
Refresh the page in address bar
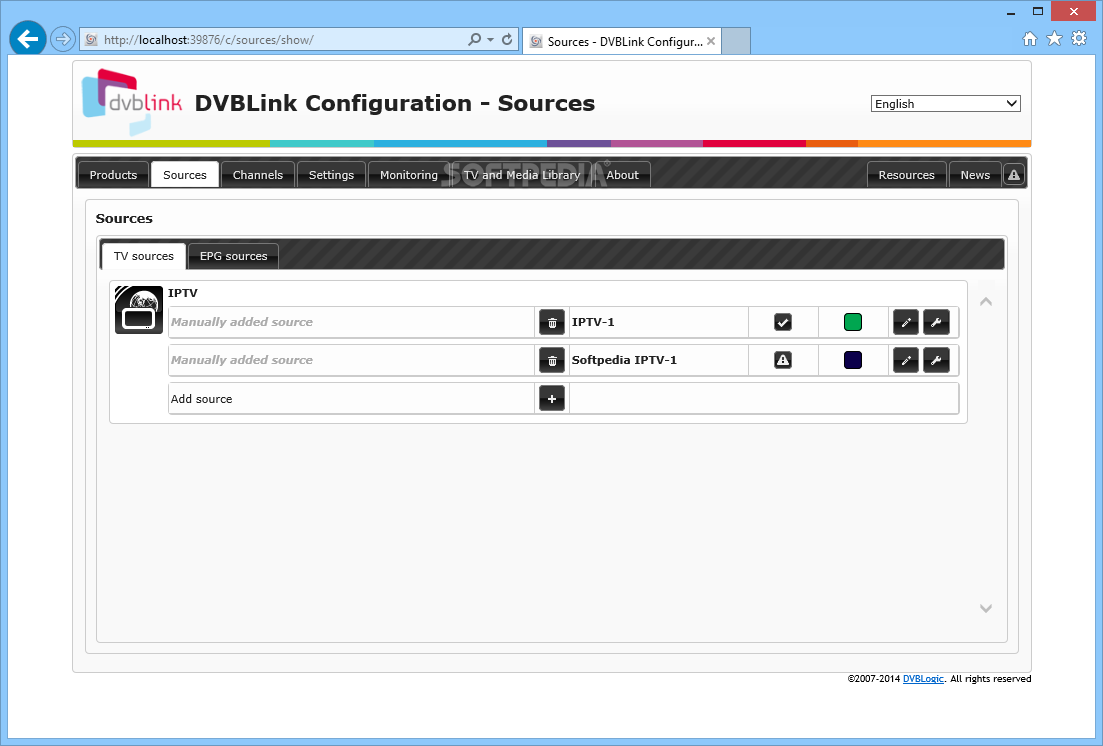[506, 39]
